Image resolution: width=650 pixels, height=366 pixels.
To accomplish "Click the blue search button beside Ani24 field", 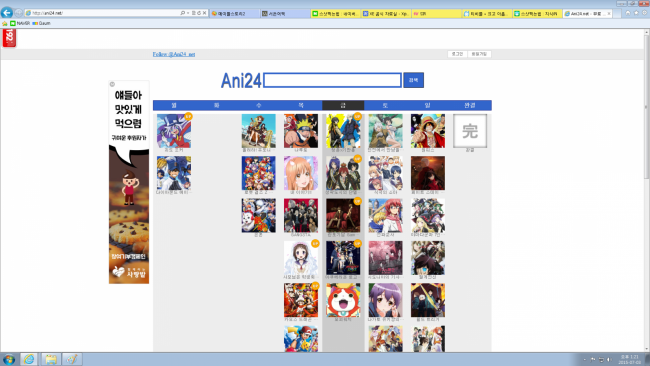I will (x=413, y=80).
